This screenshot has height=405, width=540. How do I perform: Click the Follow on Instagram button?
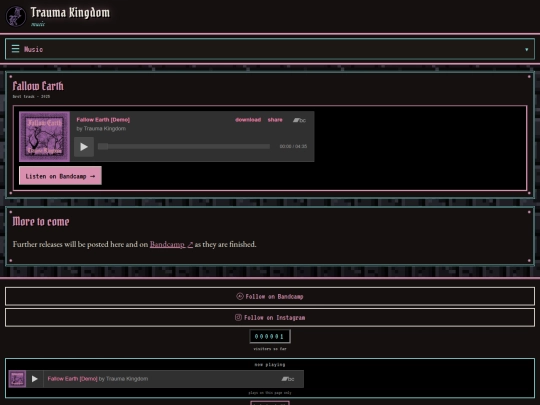click(x=270, y=318)
